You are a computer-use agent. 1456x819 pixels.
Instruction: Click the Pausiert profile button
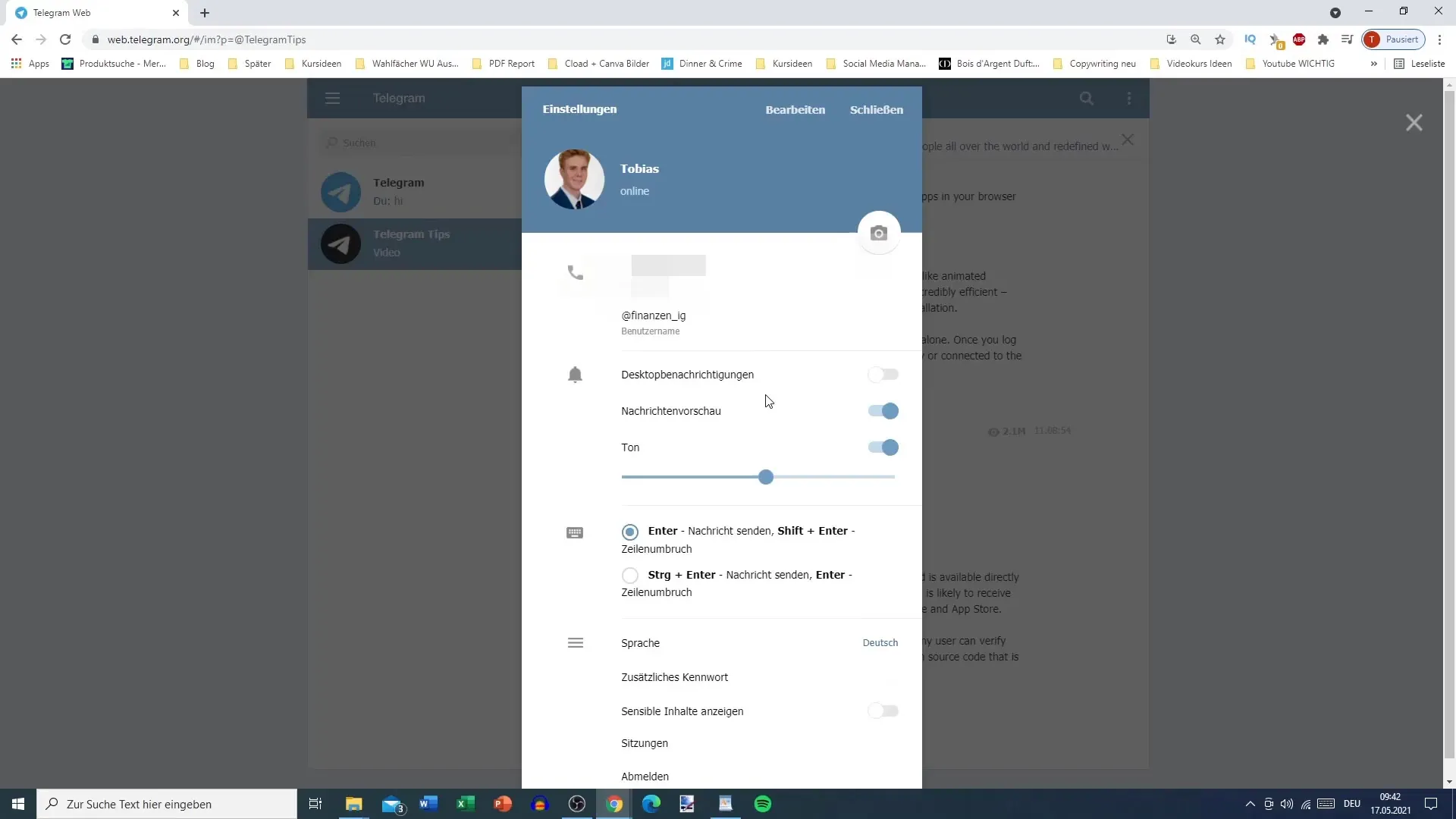1394,39
